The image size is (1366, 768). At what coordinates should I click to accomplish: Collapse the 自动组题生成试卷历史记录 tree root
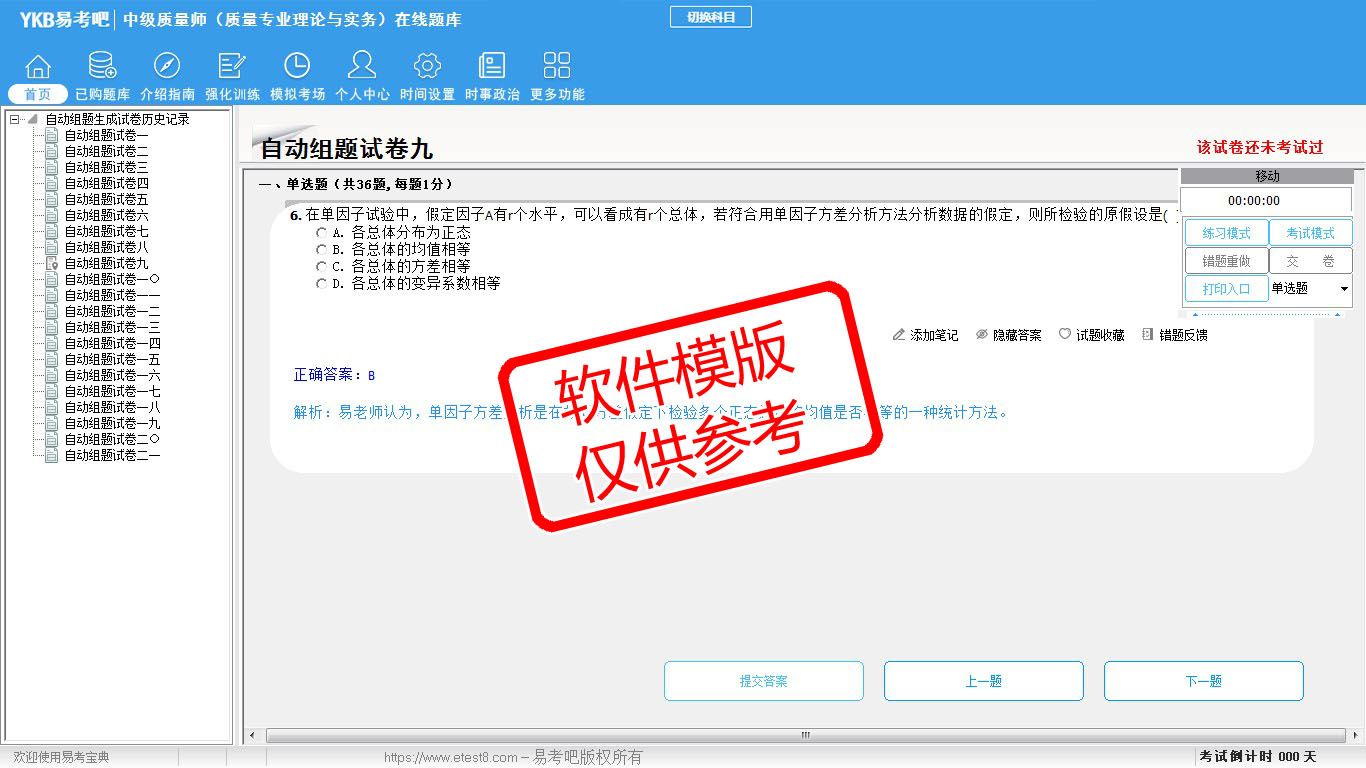click(15, 119)
